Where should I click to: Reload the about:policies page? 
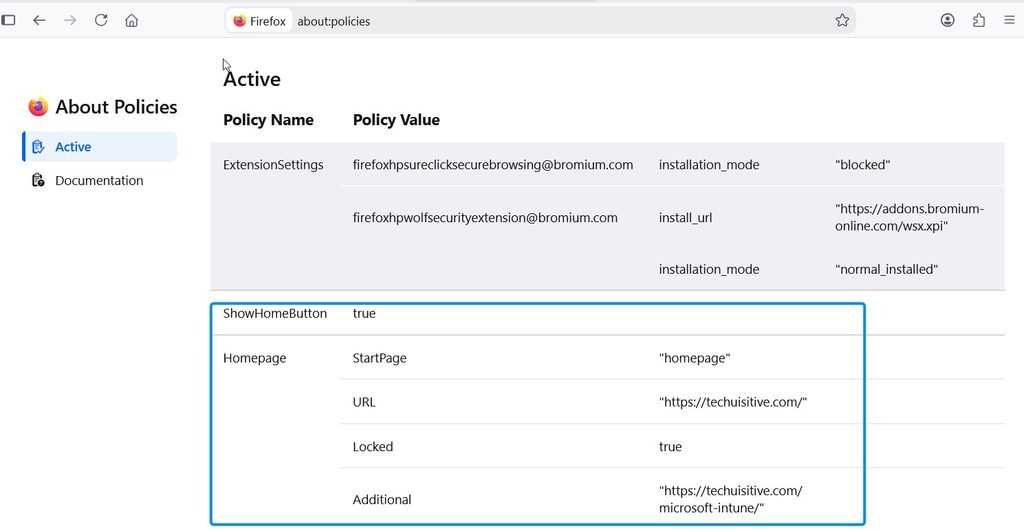tap(101, 20)
